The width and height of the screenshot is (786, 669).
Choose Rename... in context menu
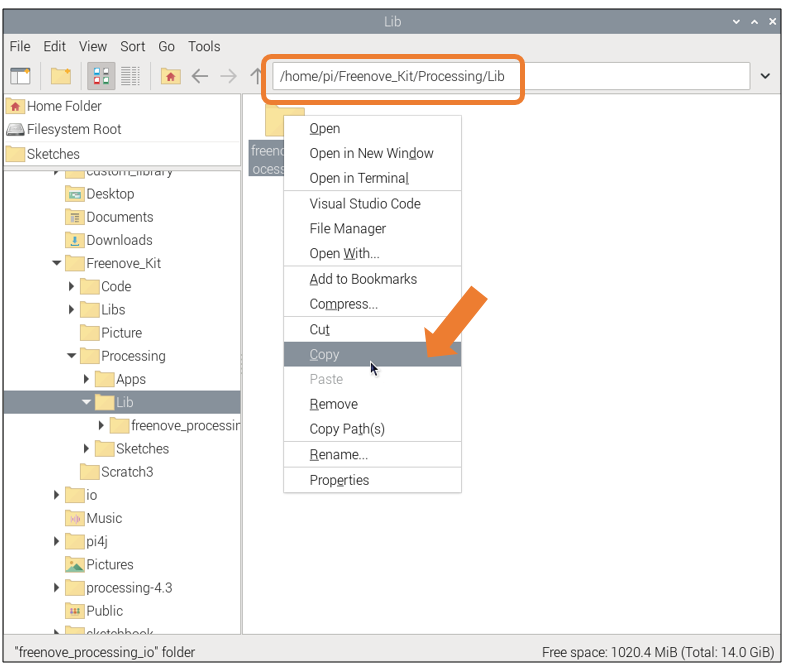point(372,455)
